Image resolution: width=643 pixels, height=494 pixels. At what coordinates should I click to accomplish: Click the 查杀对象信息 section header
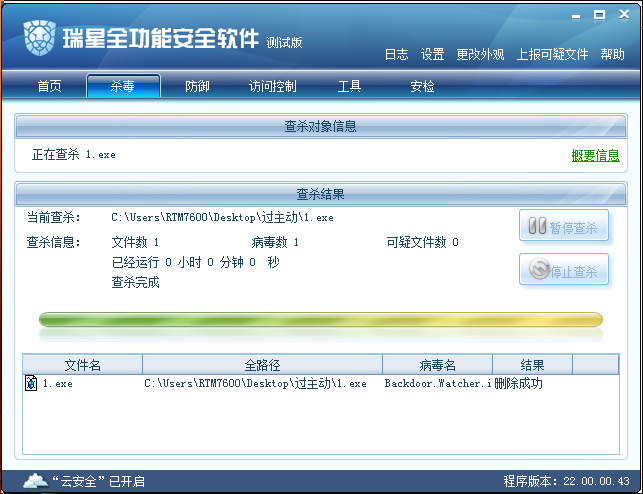coord(321,126)
